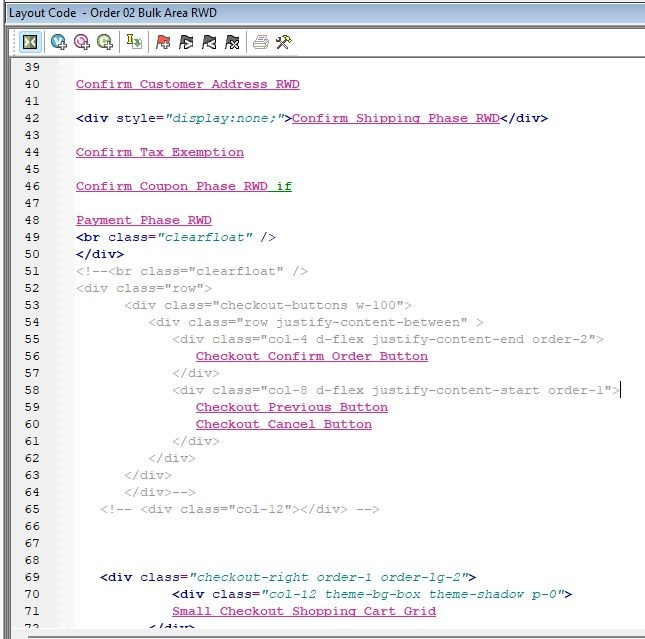Clear all bookmarks using the crossed flag icon
Image resolution: width=645 pixels, height=639 pixels.
(232, 42)
